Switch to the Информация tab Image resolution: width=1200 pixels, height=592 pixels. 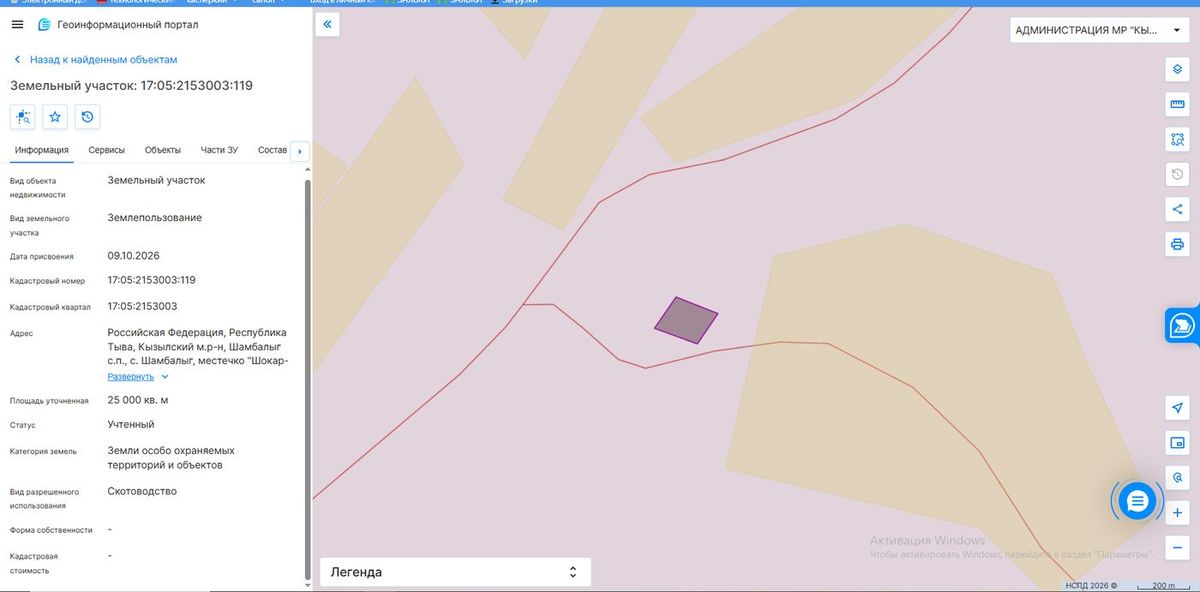tap(42, 150)
